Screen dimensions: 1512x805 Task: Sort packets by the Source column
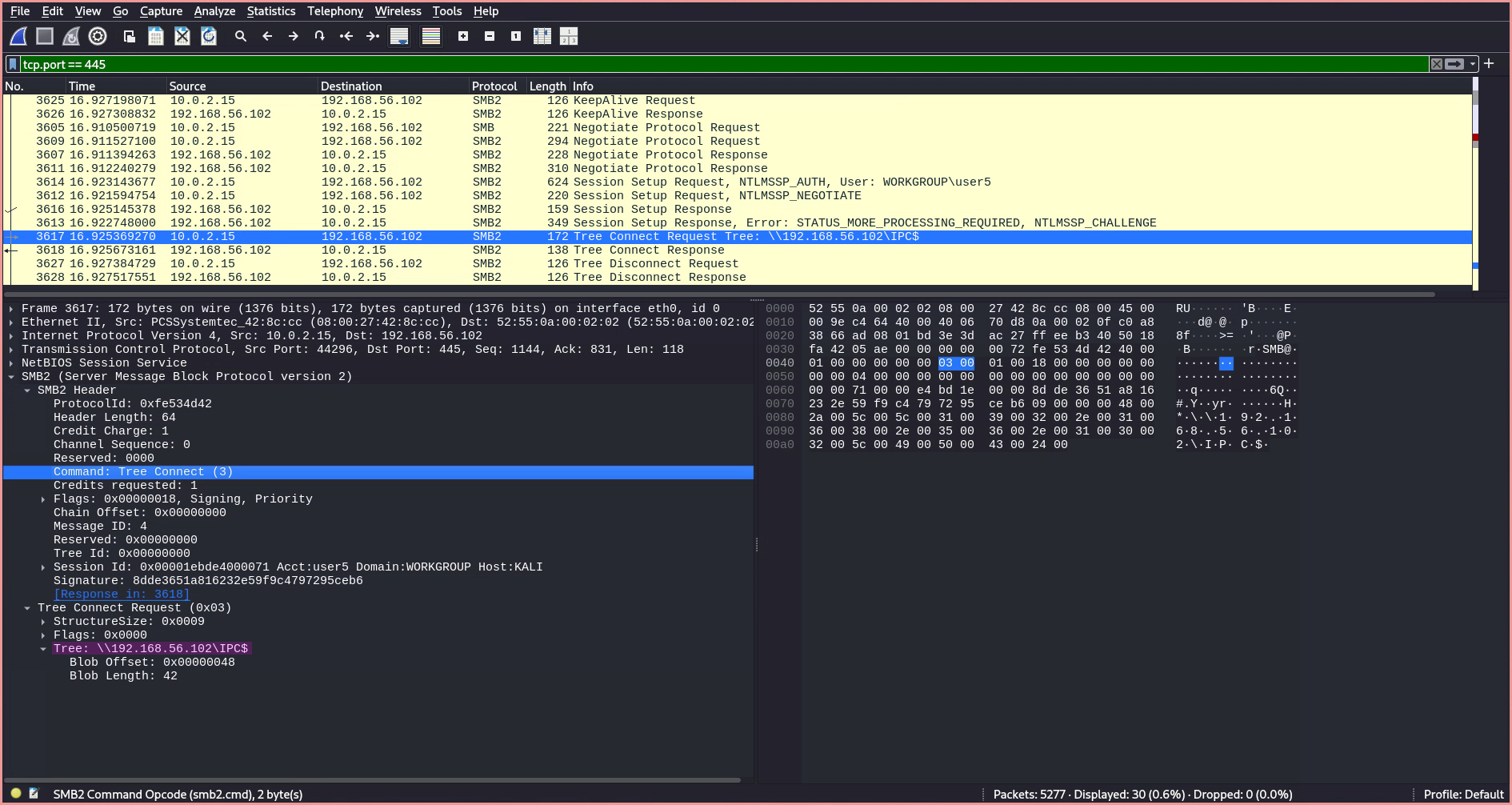242,86
